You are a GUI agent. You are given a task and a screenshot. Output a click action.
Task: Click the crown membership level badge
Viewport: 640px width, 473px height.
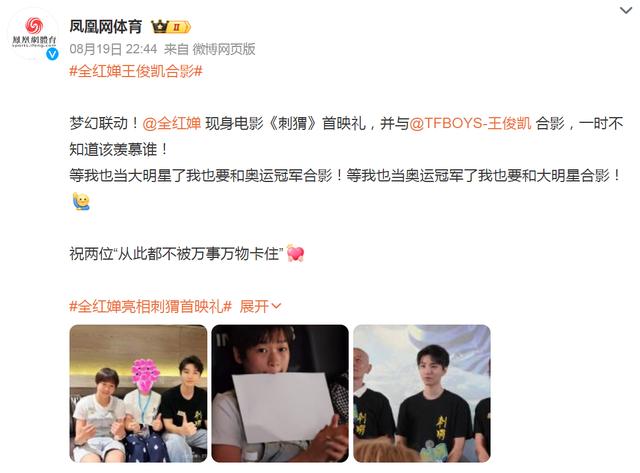click(x=171, y=27)
